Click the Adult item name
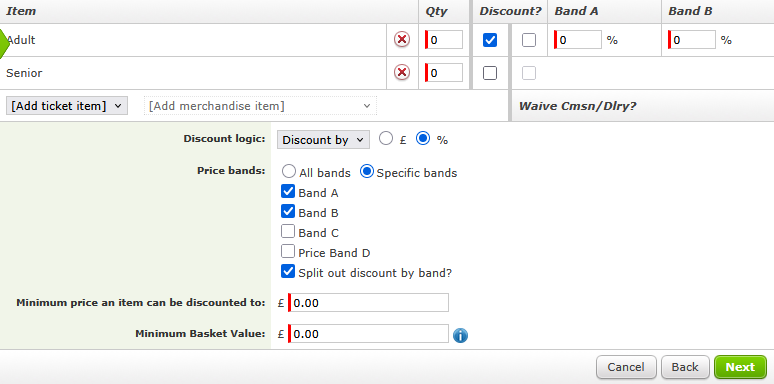This screenshot has width=774, height=384. (21, 40)
